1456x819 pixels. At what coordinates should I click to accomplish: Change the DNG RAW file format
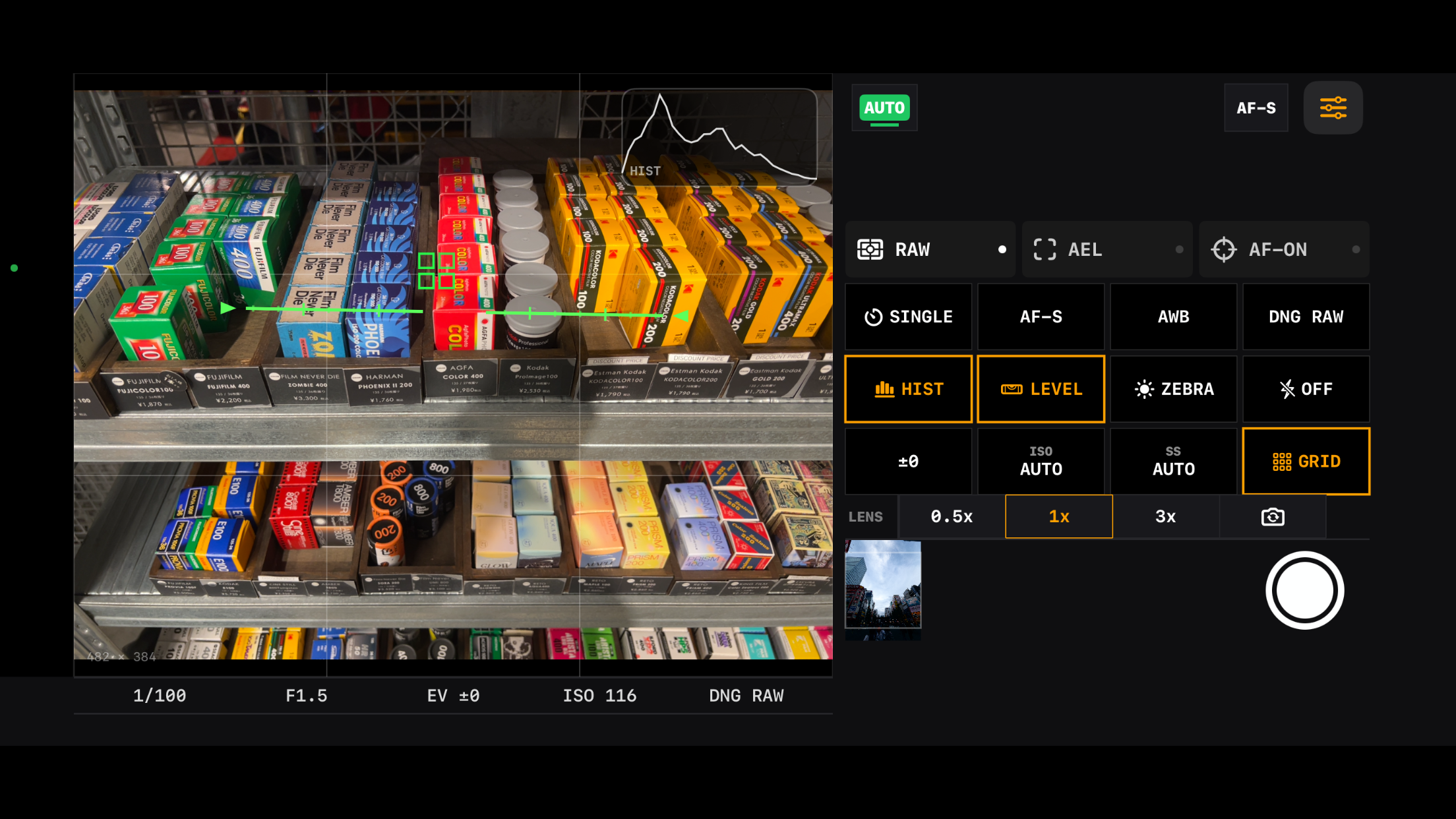point(1306,317)
